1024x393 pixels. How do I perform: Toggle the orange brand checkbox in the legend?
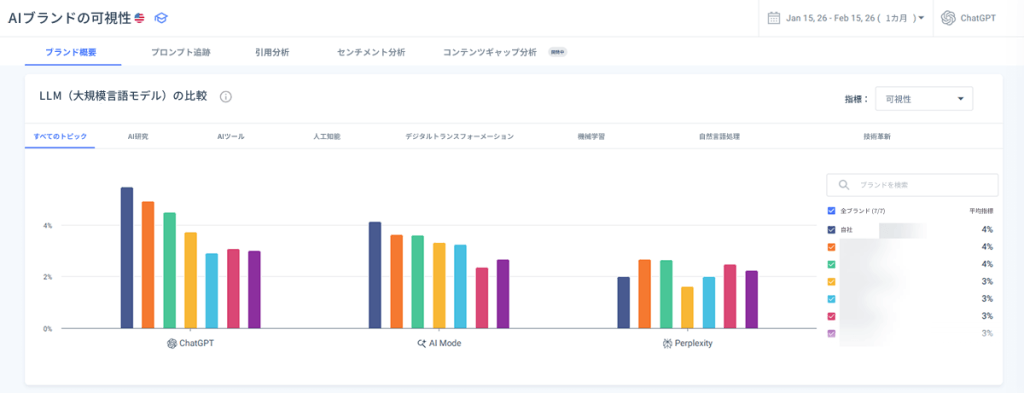831,247
